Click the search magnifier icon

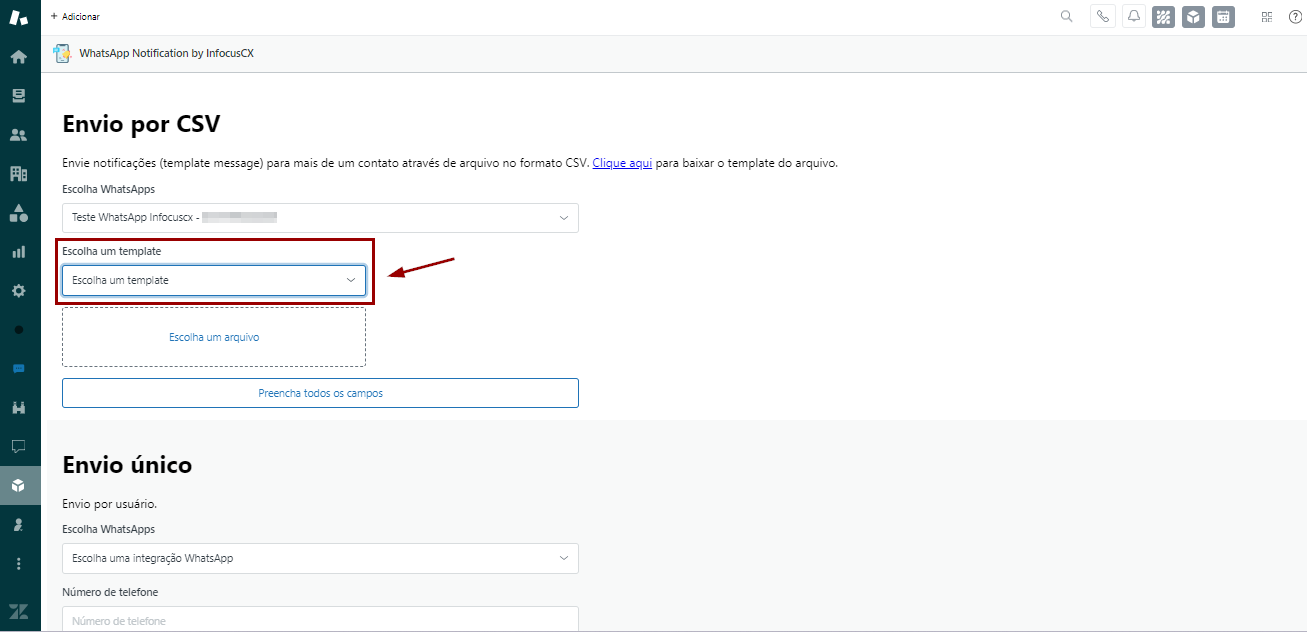[x=1066, y=17]
